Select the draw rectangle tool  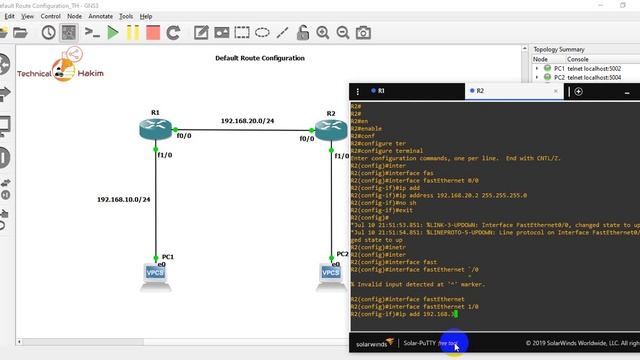pyautogui.click(x=242, y=33)
